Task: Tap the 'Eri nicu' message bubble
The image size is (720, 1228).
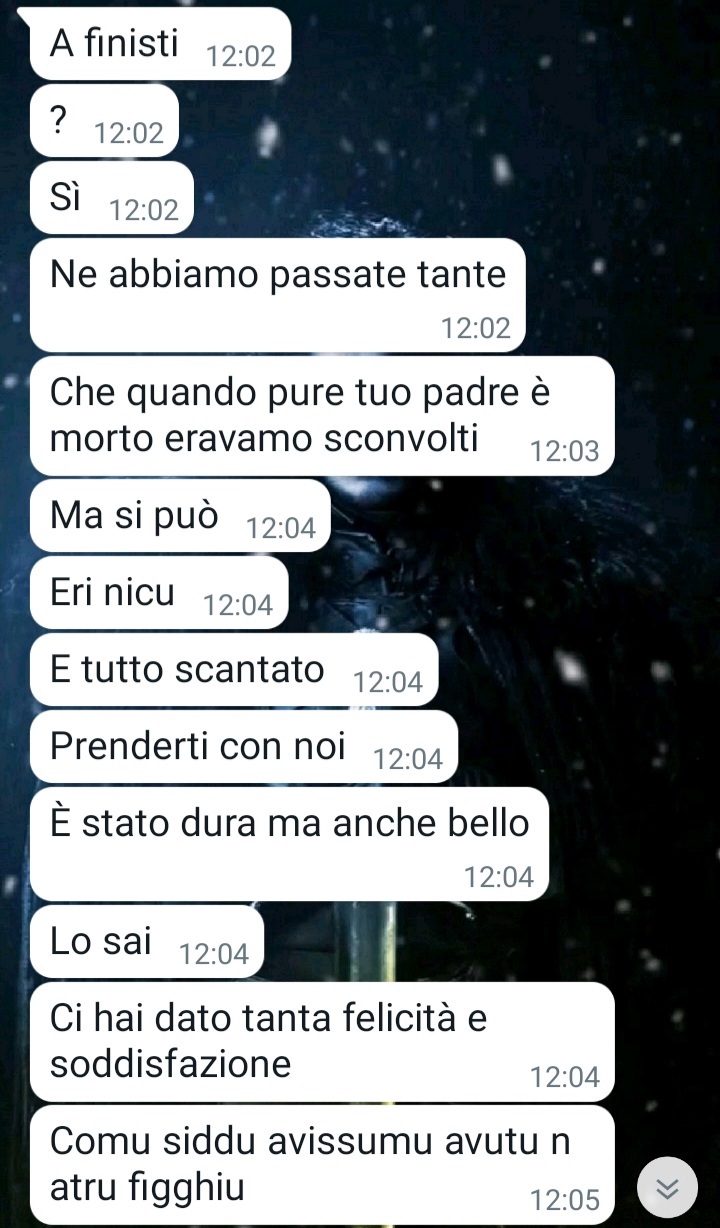Action: [x=159, y=592]
